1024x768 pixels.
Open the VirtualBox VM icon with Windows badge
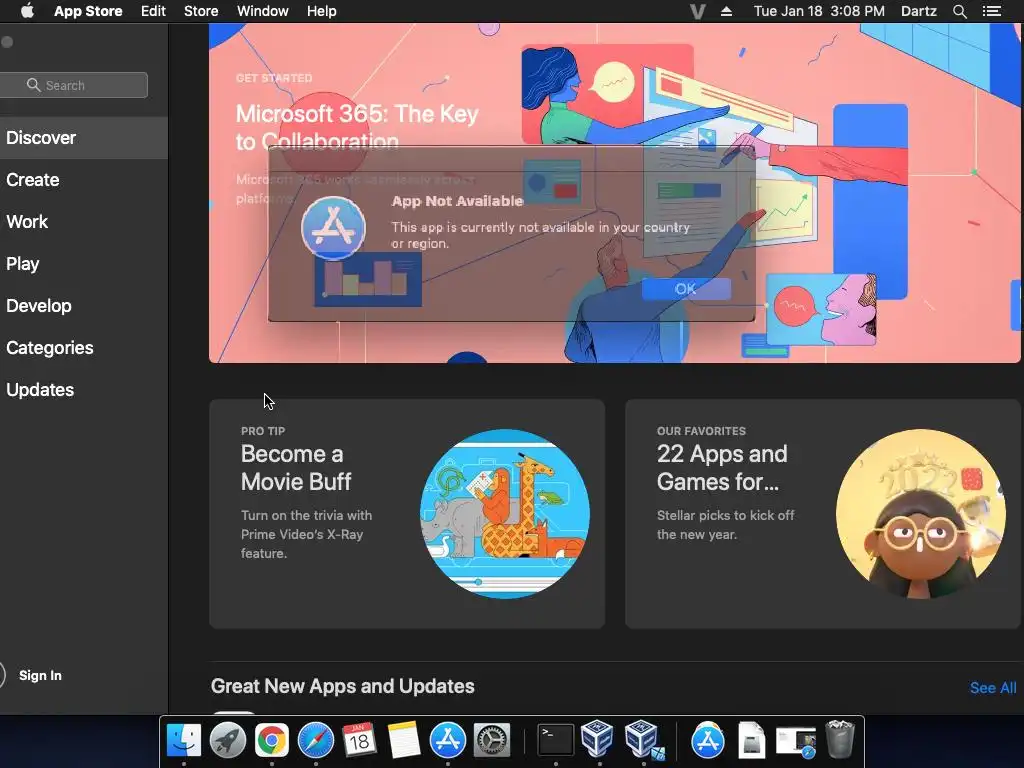[643, 740]
